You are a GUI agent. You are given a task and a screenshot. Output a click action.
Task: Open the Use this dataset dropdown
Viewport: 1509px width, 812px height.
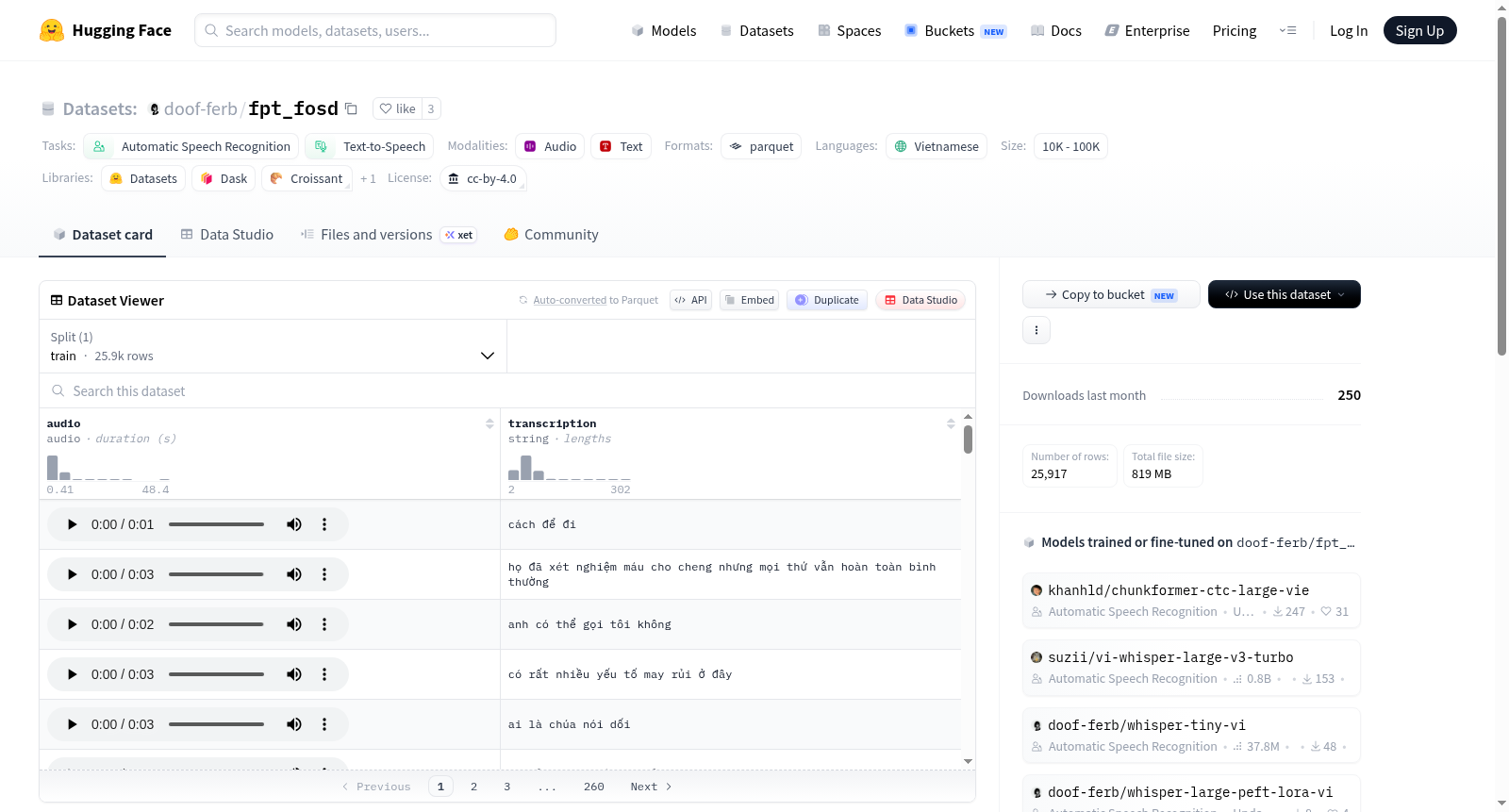coord(1285,294)
